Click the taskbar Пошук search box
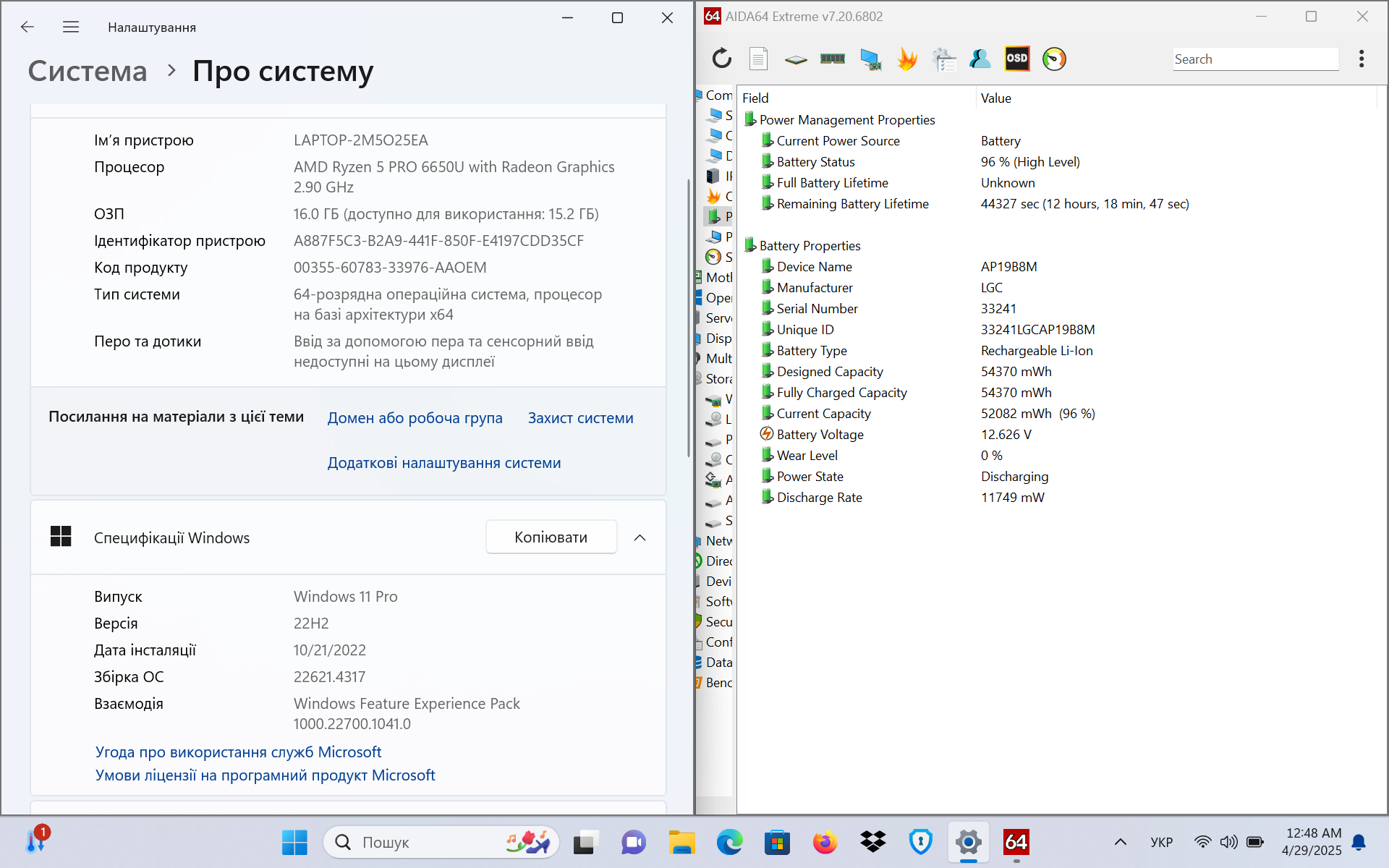This screenshot has width=1389, height=868. click(441, 842)
